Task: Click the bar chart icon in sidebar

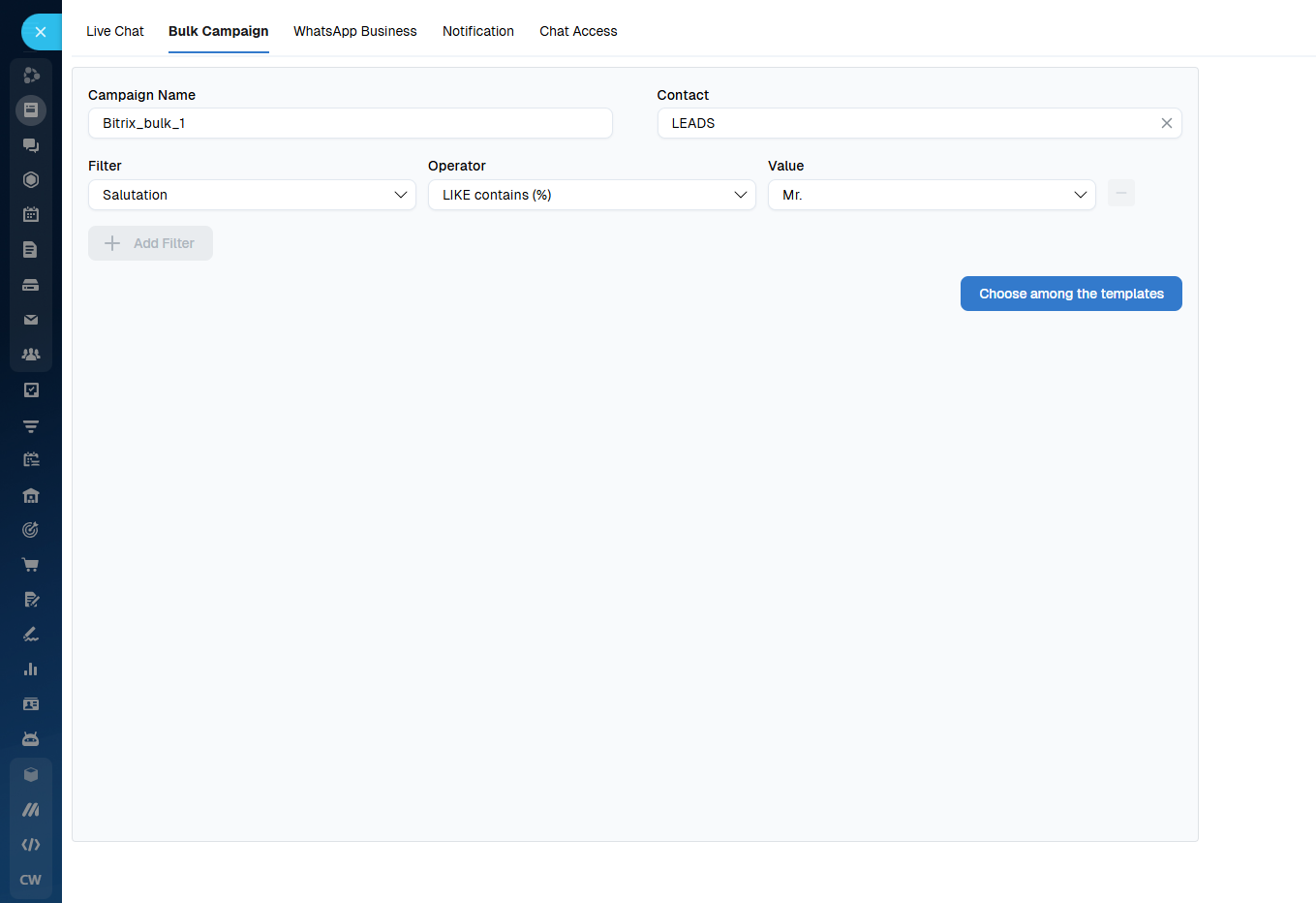Action: point(31,669)
